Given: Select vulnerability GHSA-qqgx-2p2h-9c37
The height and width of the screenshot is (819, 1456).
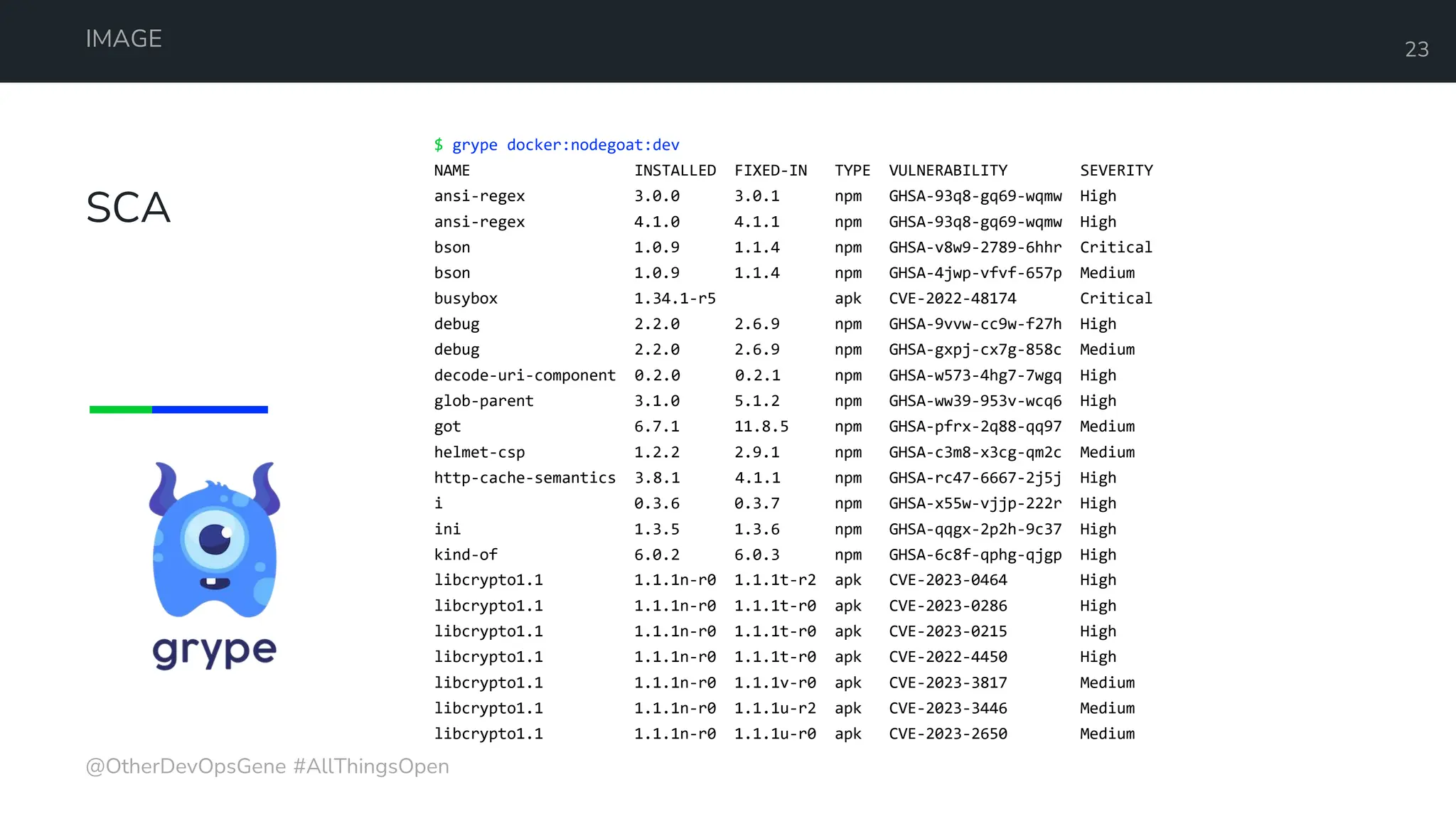Looking at the screenshot, I should pos(975,529).
